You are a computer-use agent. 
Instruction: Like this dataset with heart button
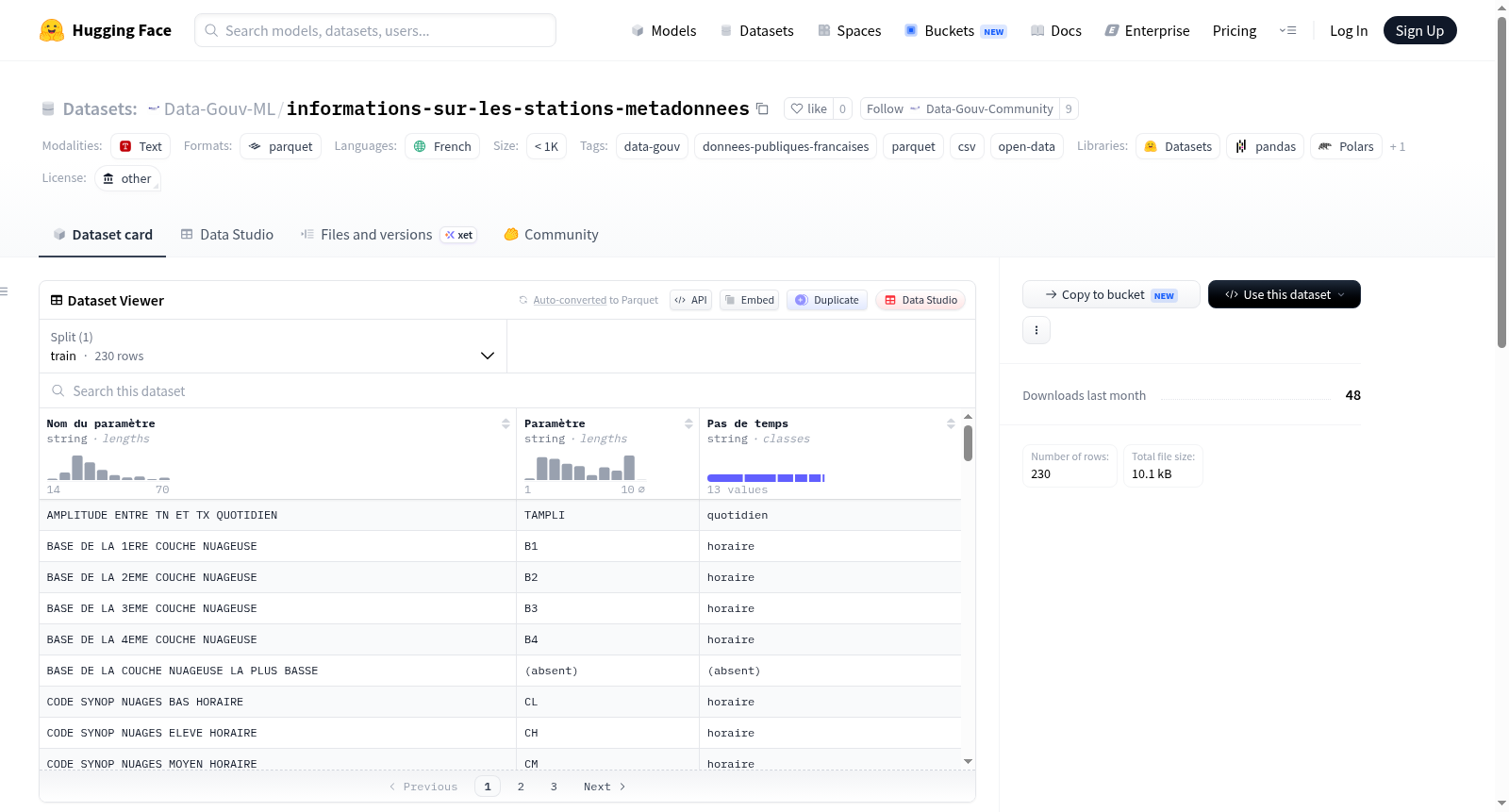coord(808,109)
